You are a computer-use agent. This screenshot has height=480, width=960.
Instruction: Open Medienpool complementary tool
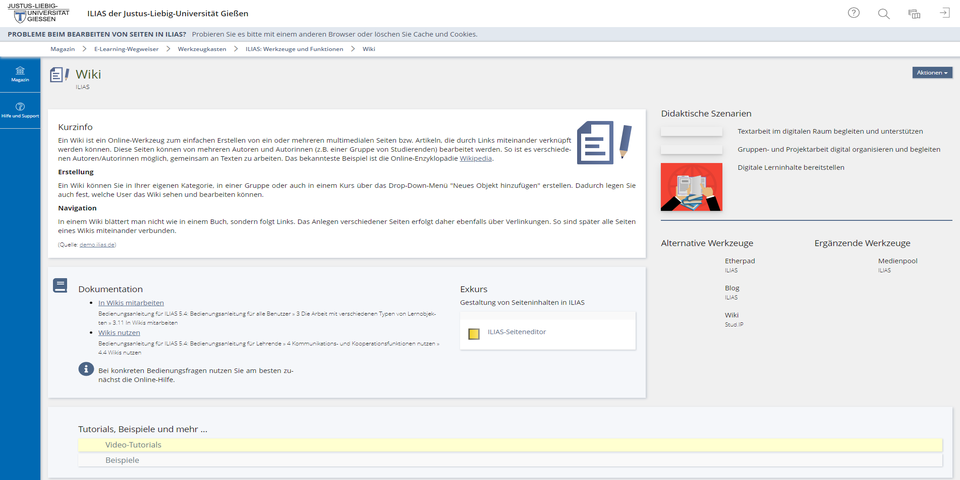[898, 261]
